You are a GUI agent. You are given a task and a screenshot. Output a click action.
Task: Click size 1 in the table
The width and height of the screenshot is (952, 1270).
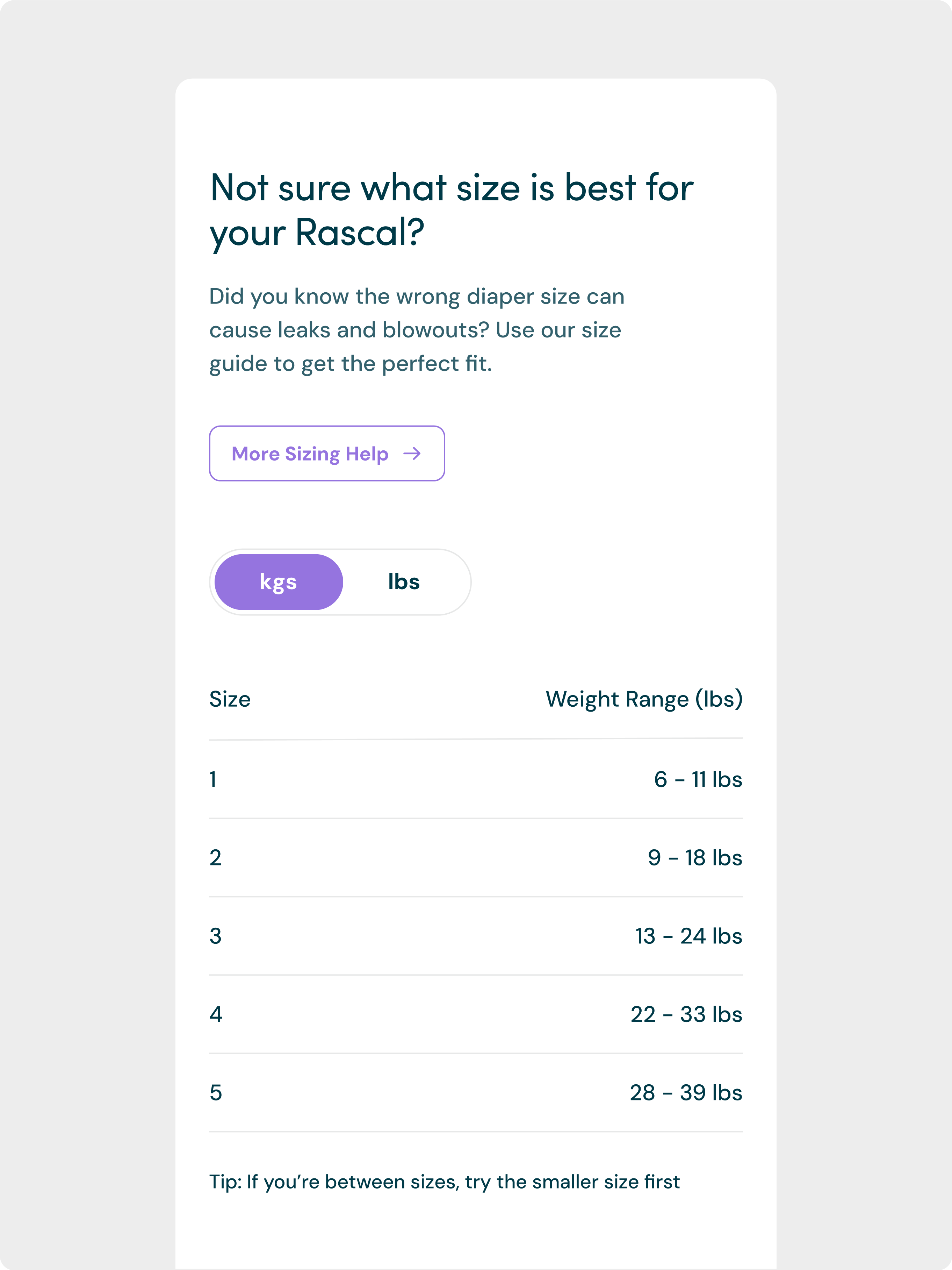213,779
